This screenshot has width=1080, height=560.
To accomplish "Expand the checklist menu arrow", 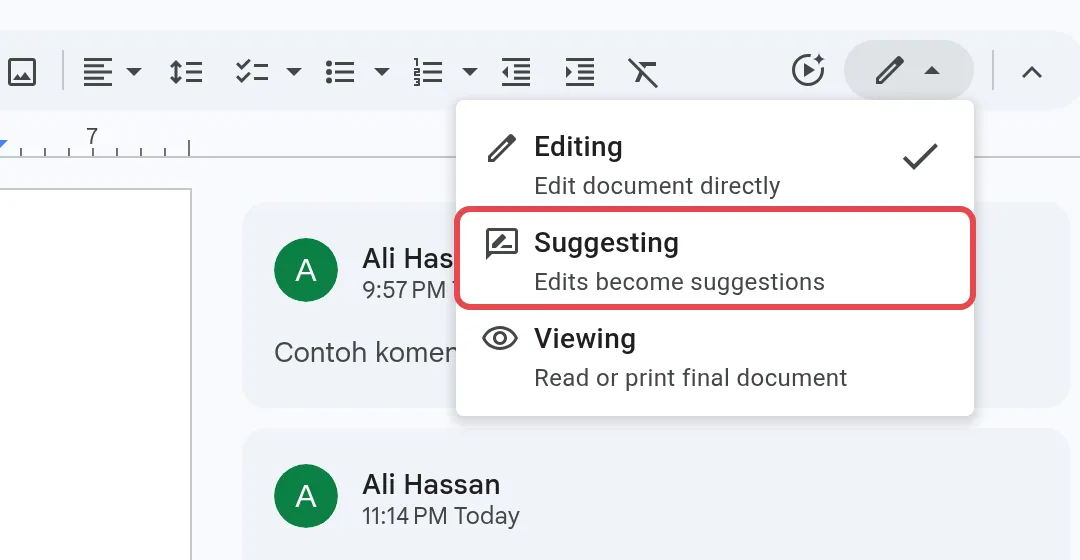I will click(x=294, y=72).
